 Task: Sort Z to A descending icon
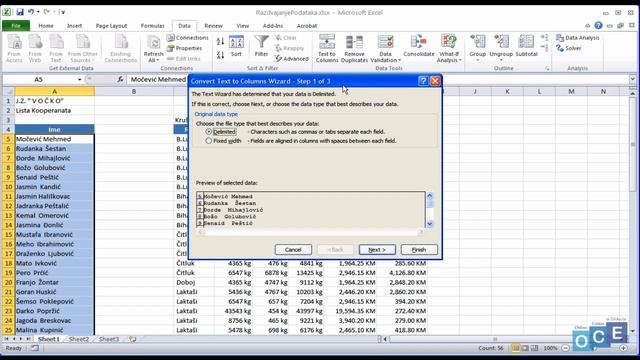(220, 55)
